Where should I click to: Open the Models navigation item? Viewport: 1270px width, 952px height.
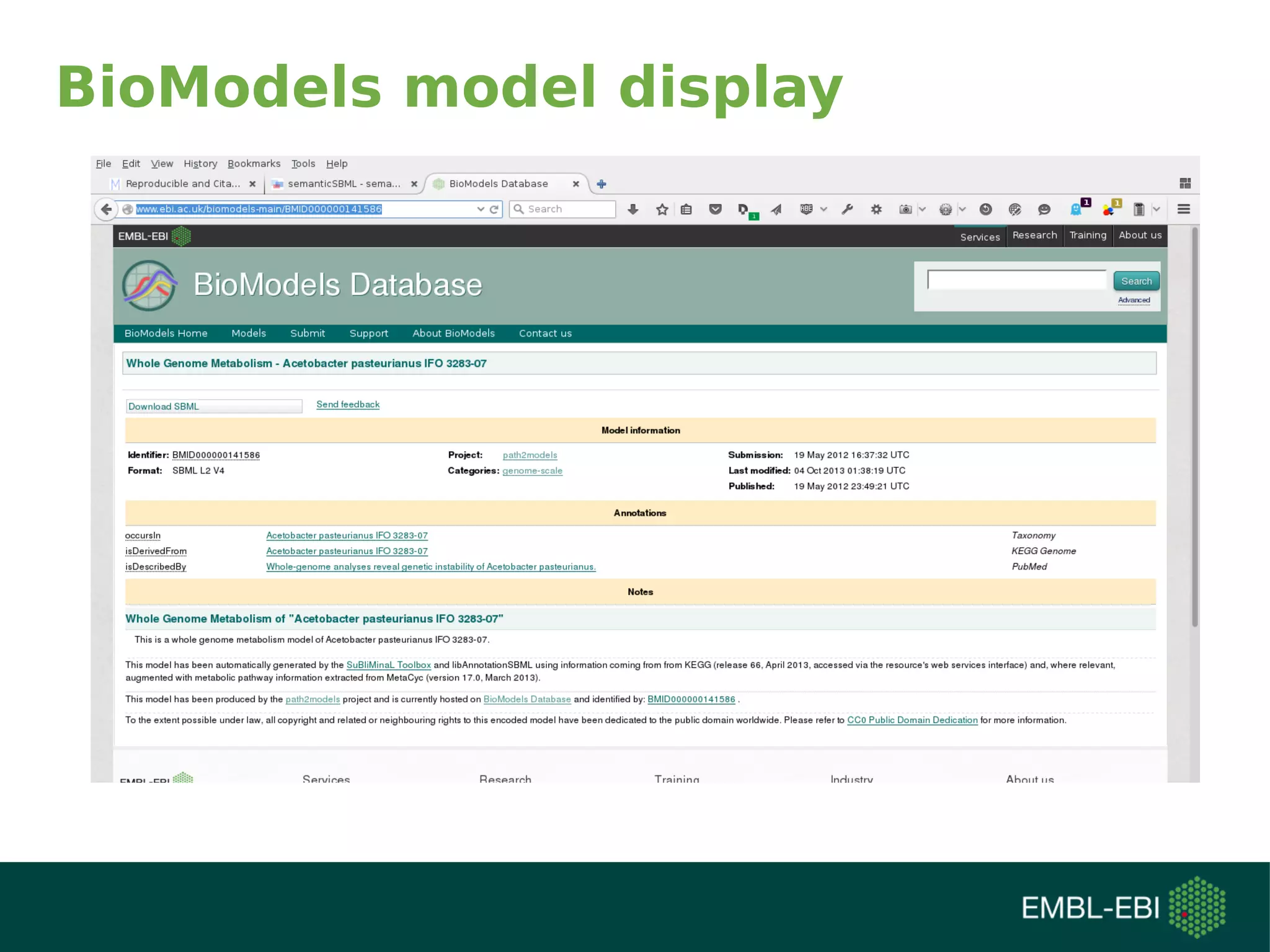pos(249,333)
